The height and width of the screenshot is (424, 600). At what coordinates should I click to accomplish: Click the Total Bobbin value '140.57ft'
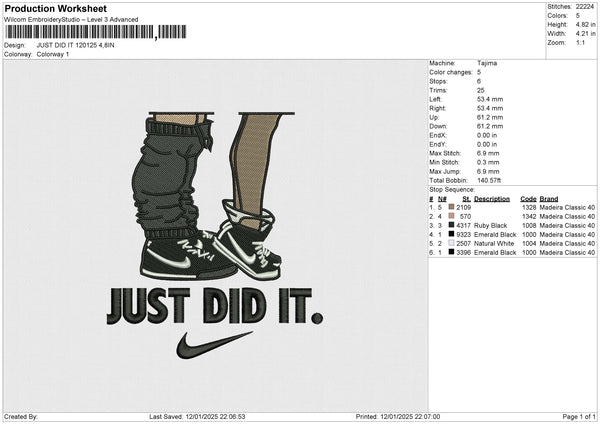coord(489,180)
